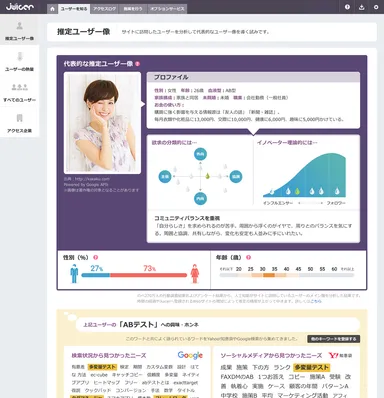Screen dimensions: 384x398
Task: Click the ヒートマップ keyword
Action: tap(107, 383)
